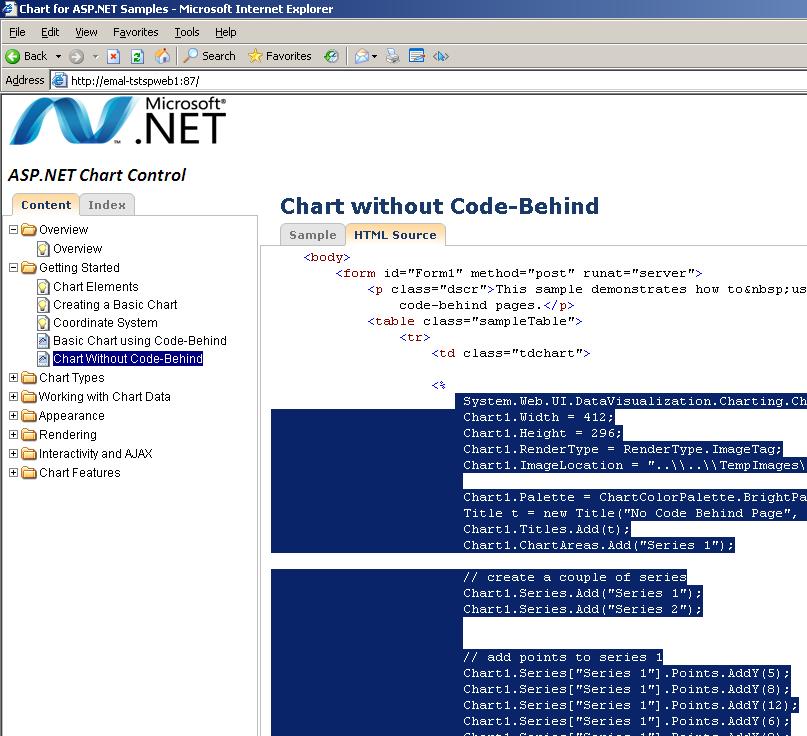Click the Print icon in the toolbar
The width and height of the screenshot is (807, 736).
point(393,56)
